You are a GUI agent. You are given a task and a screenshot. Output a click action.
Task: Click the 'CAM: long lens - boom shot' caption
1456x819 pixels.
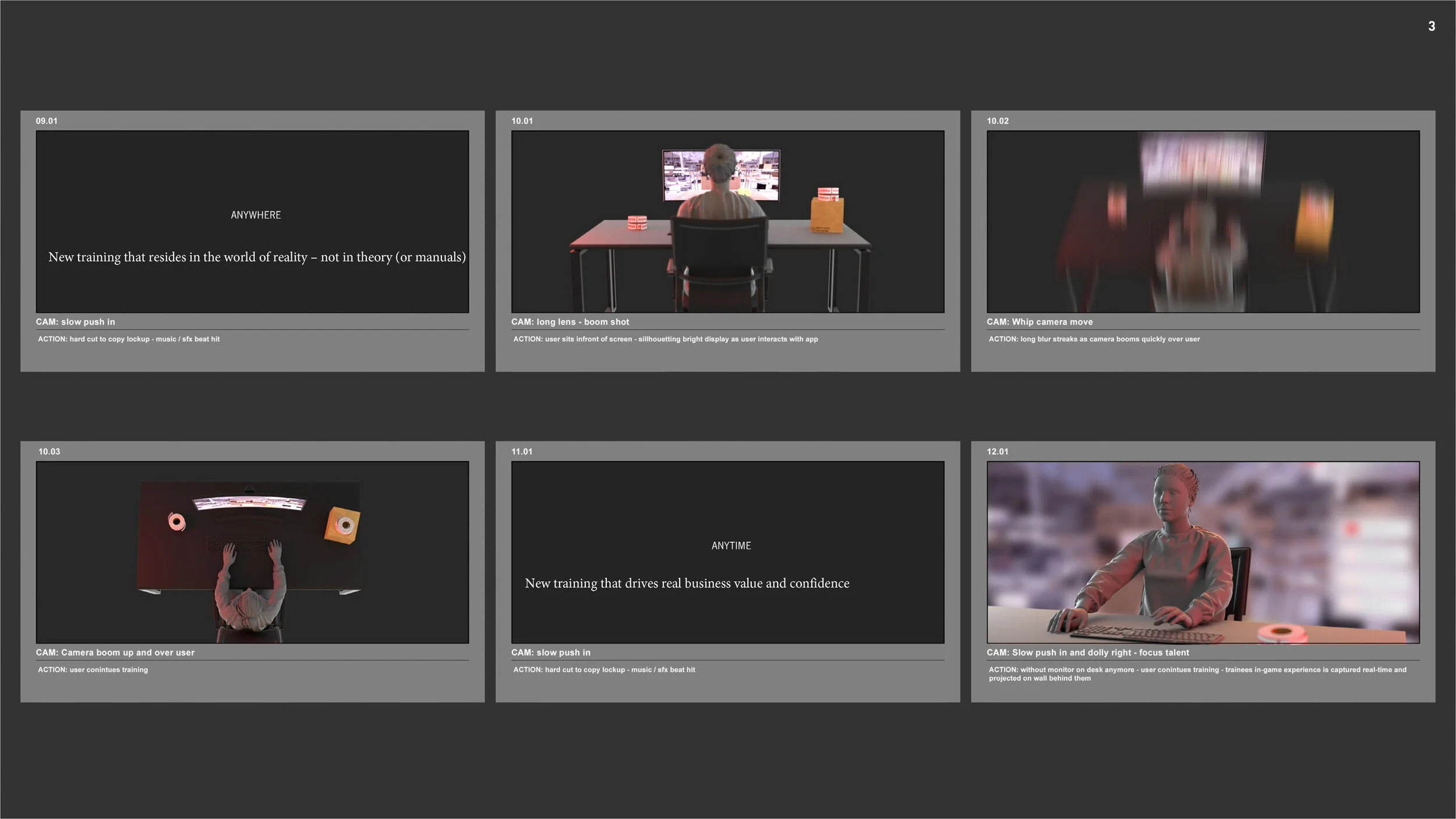[570, 322]
